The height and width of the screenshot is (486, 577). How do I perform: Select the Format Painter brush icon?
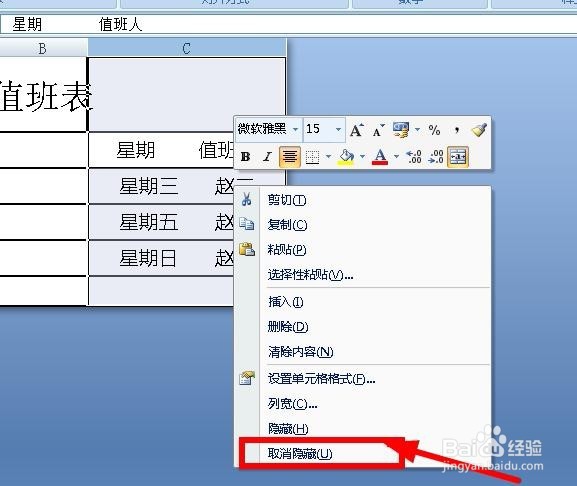point(479,130)
